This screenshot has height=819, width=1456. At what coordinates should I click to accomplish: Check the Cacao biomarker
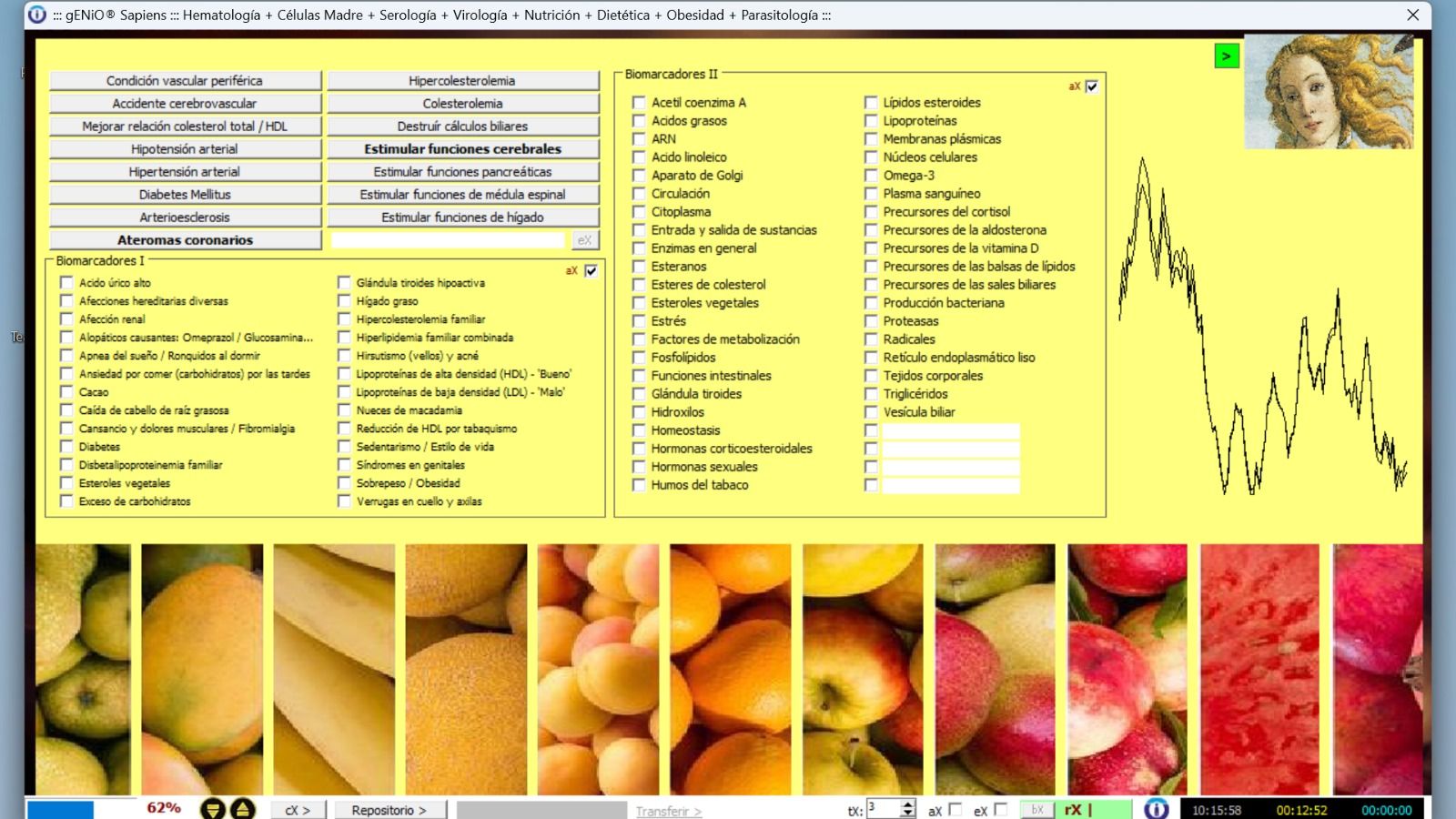[66, 392]
